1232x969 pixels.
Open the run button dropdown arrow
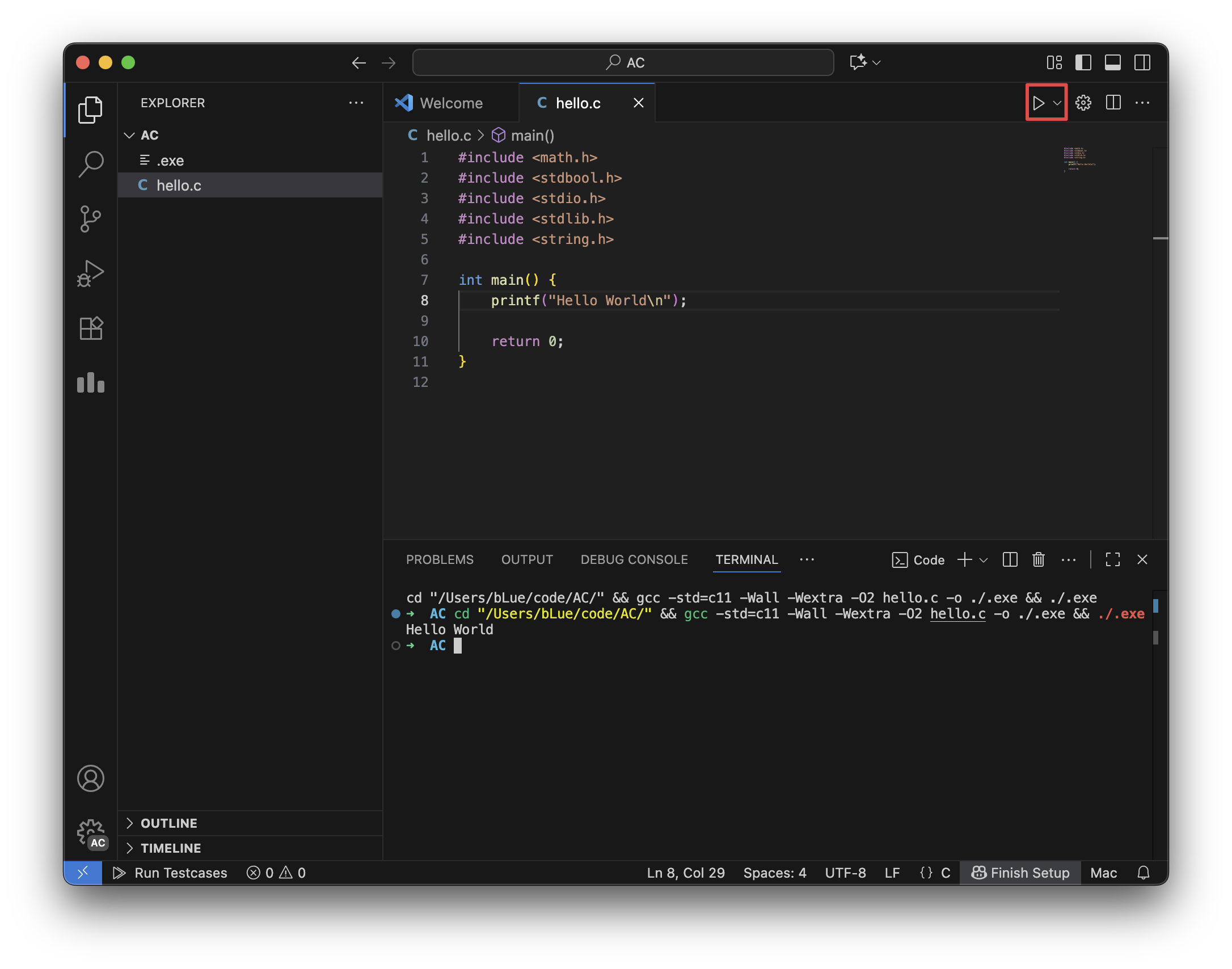pyautogui.click(x=1057, y=103)
